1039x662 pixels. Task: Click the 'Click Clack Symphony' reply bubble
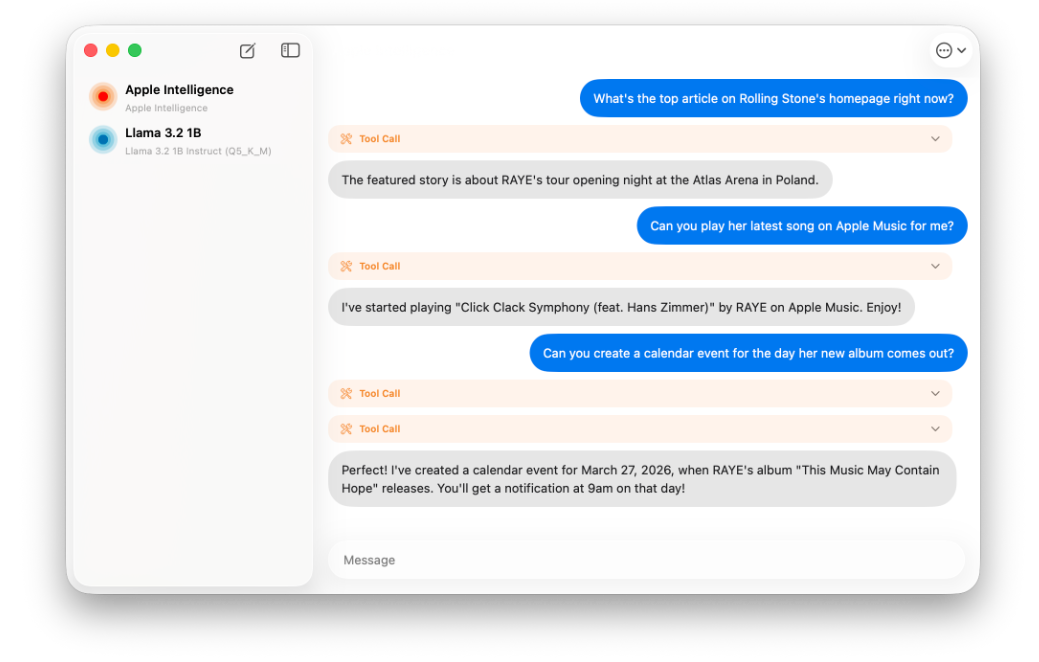pyautogui.click(x=621, y=307)
